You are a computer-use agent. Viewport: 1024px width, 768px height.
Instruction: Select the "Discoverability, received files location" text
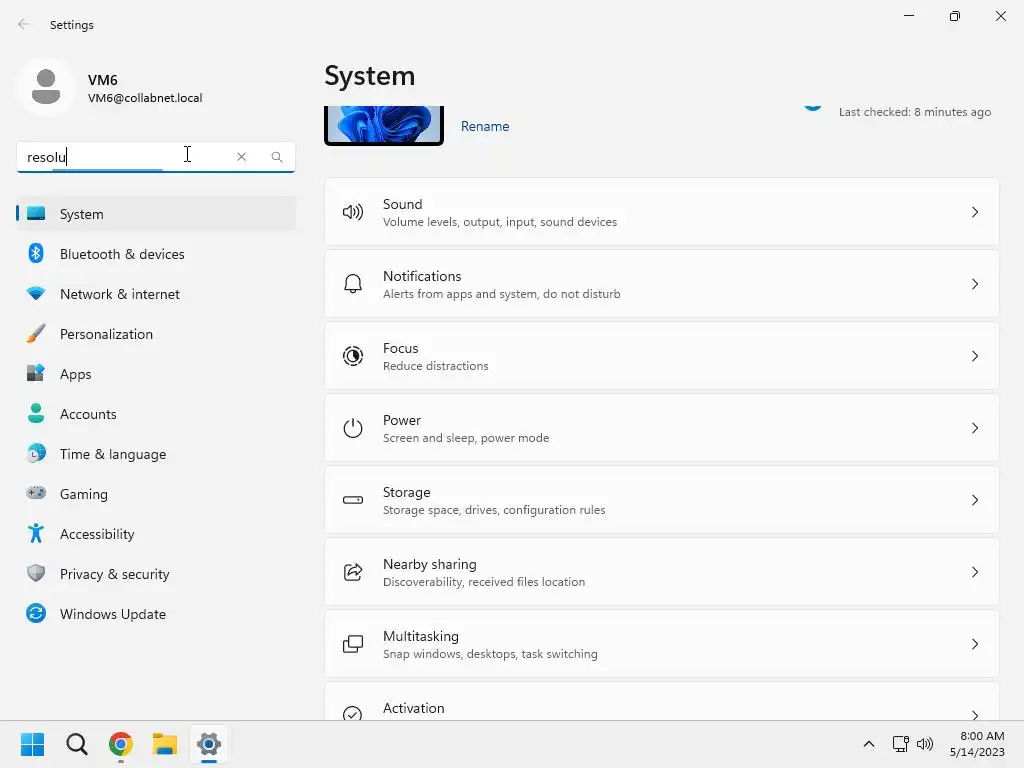click(484, 582)
